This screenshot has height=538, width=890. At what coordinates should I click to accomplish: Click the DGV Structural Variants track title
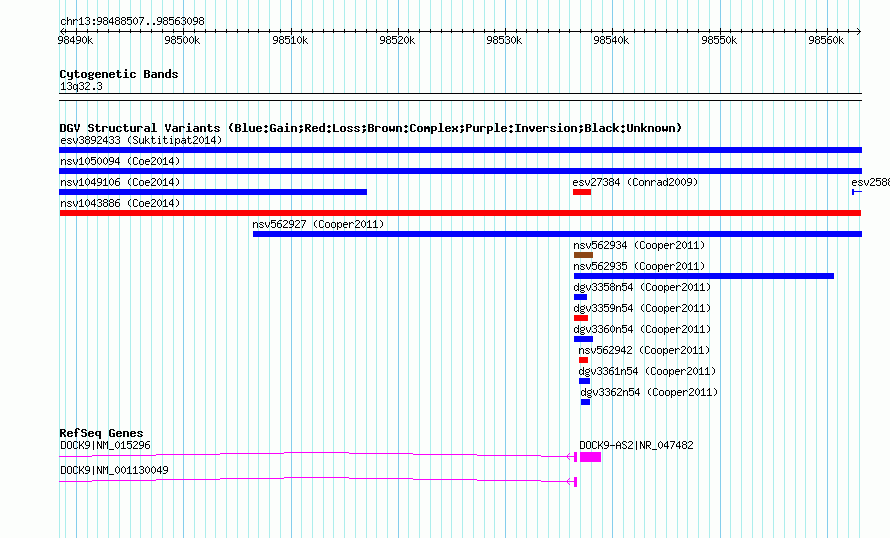[370, 128]
